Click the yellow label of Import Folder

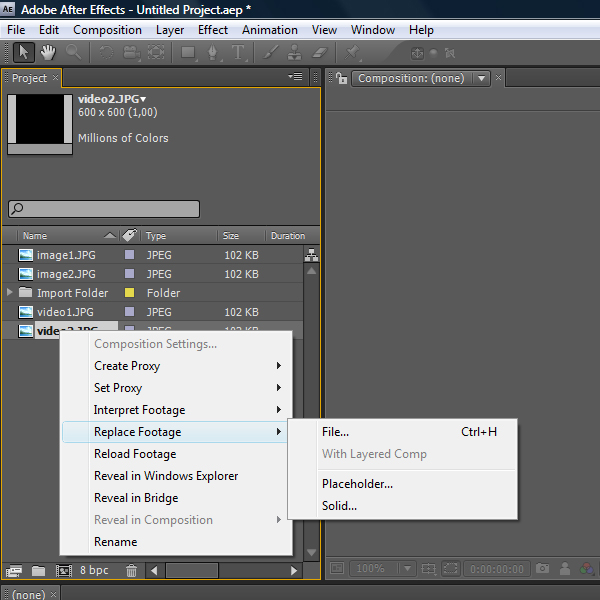pos(129,292)
